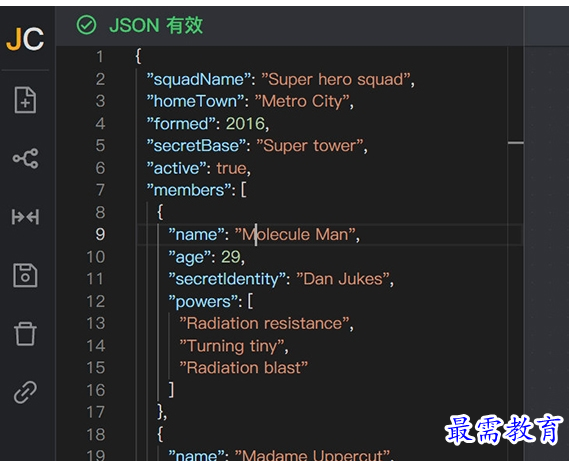Save with the floppy disk icon
This screenshot has width=569, height=461.
[x=25, y=276]
